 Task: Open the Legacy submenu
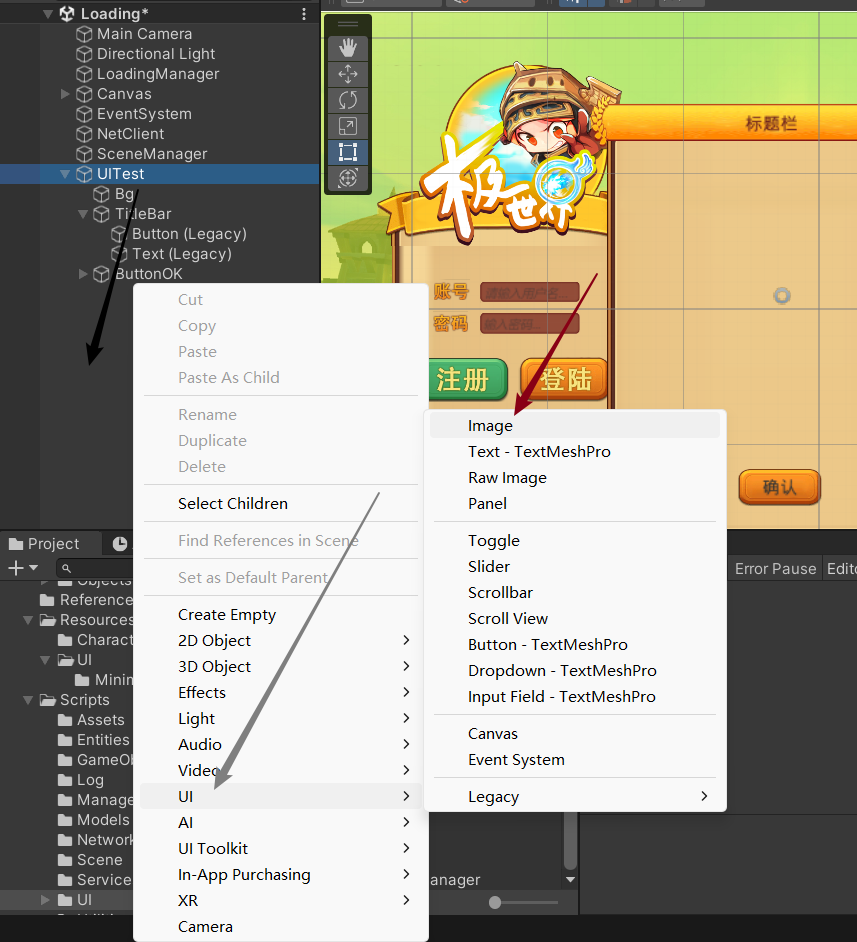click(x=575, y=797)
